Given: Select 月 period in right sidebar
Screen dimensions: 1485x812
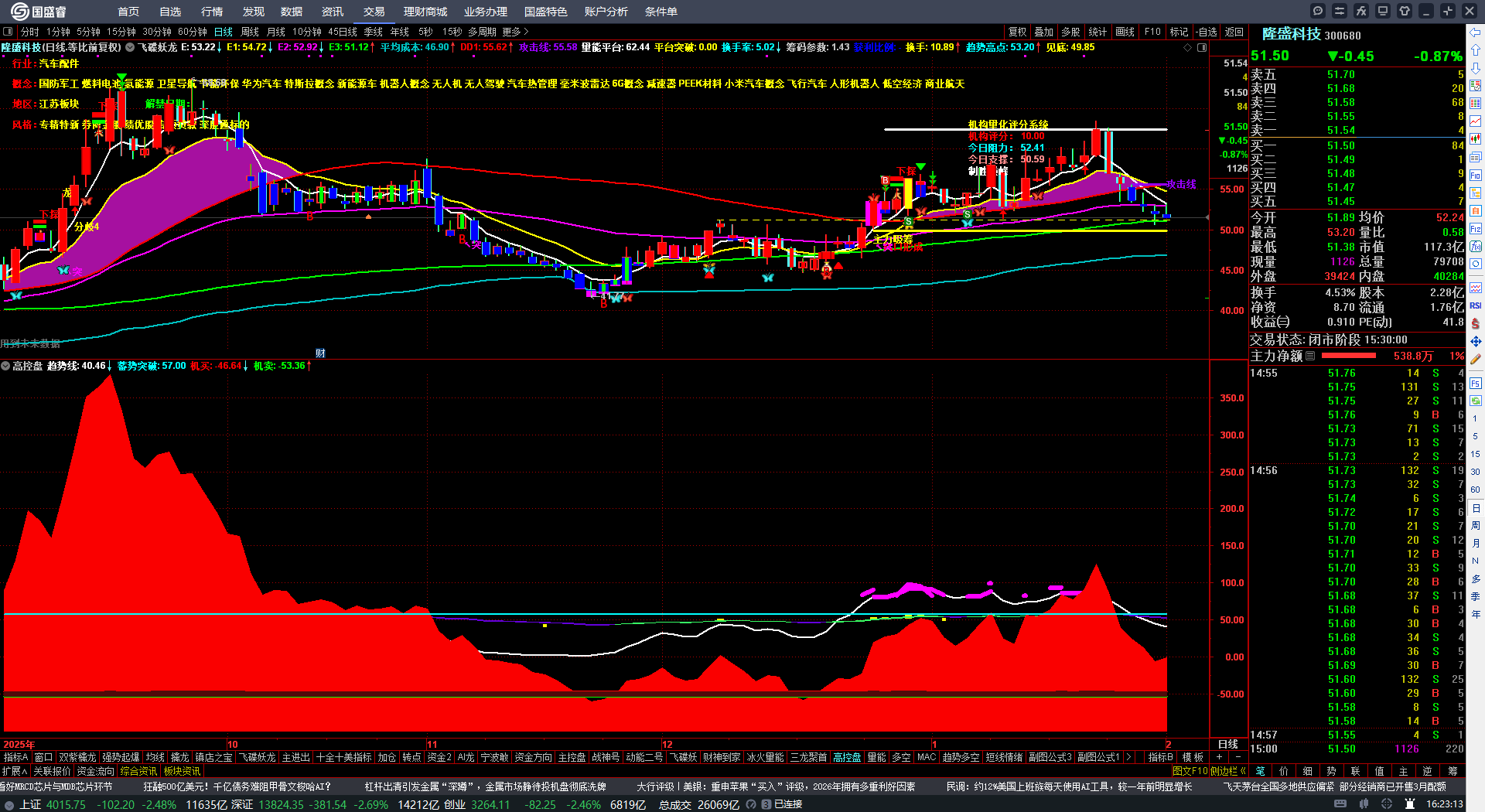Looking at the screenshot, I should (1476, 544).
